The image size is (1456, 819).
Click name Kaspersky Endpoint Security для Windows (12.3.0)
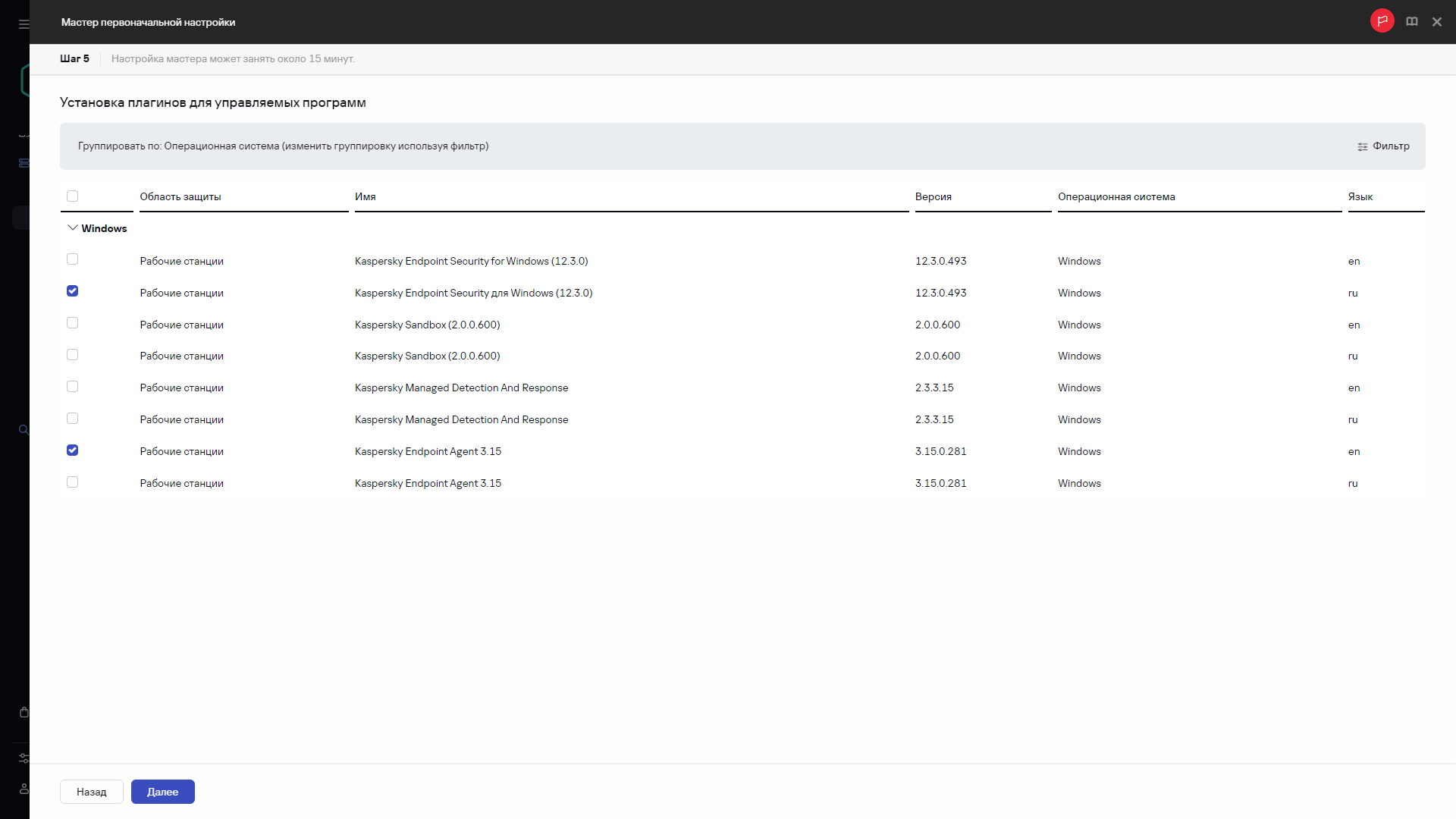473,293
